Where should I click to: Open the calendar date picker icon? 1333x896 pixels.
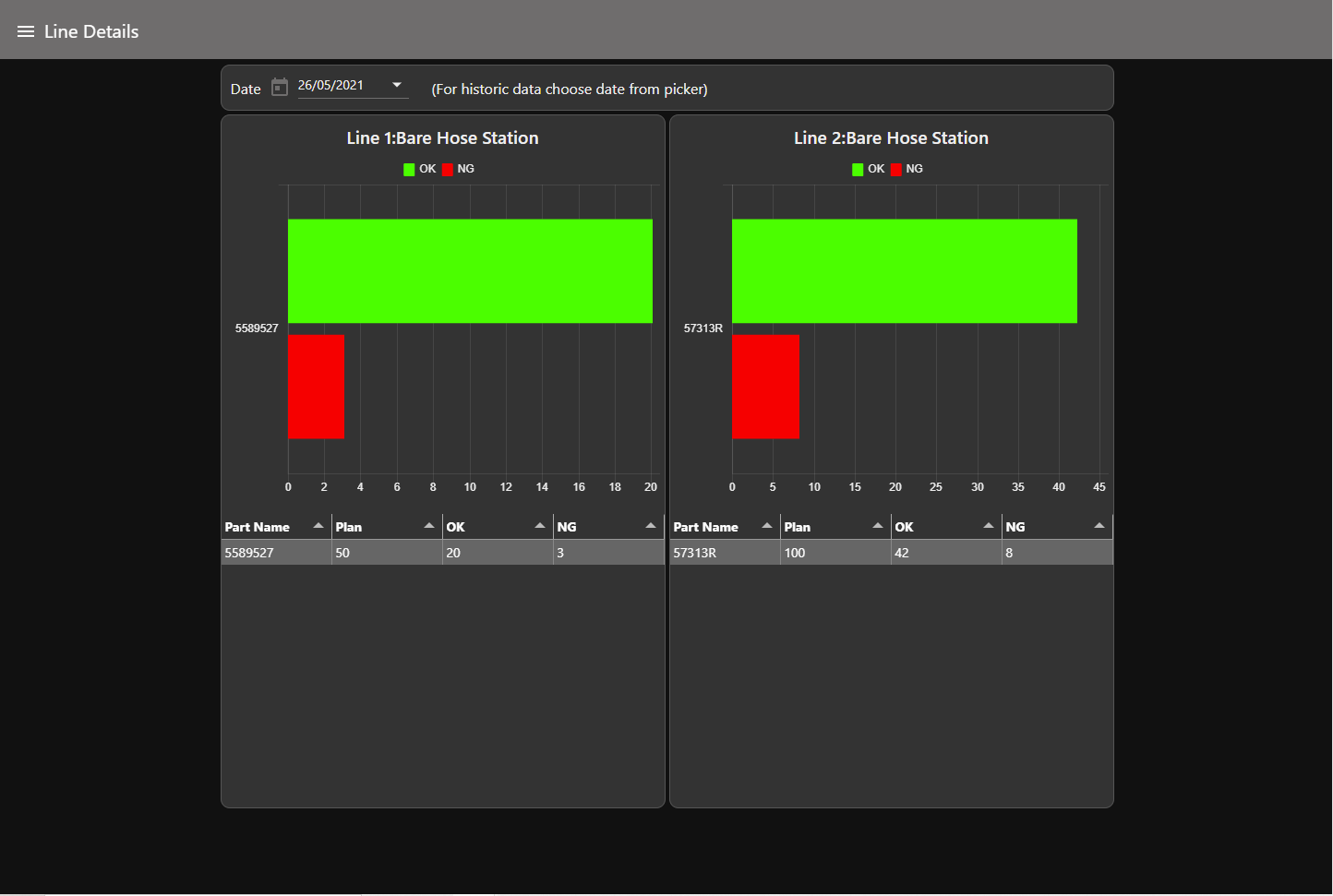pyautogui.click(x=280, y=88)
